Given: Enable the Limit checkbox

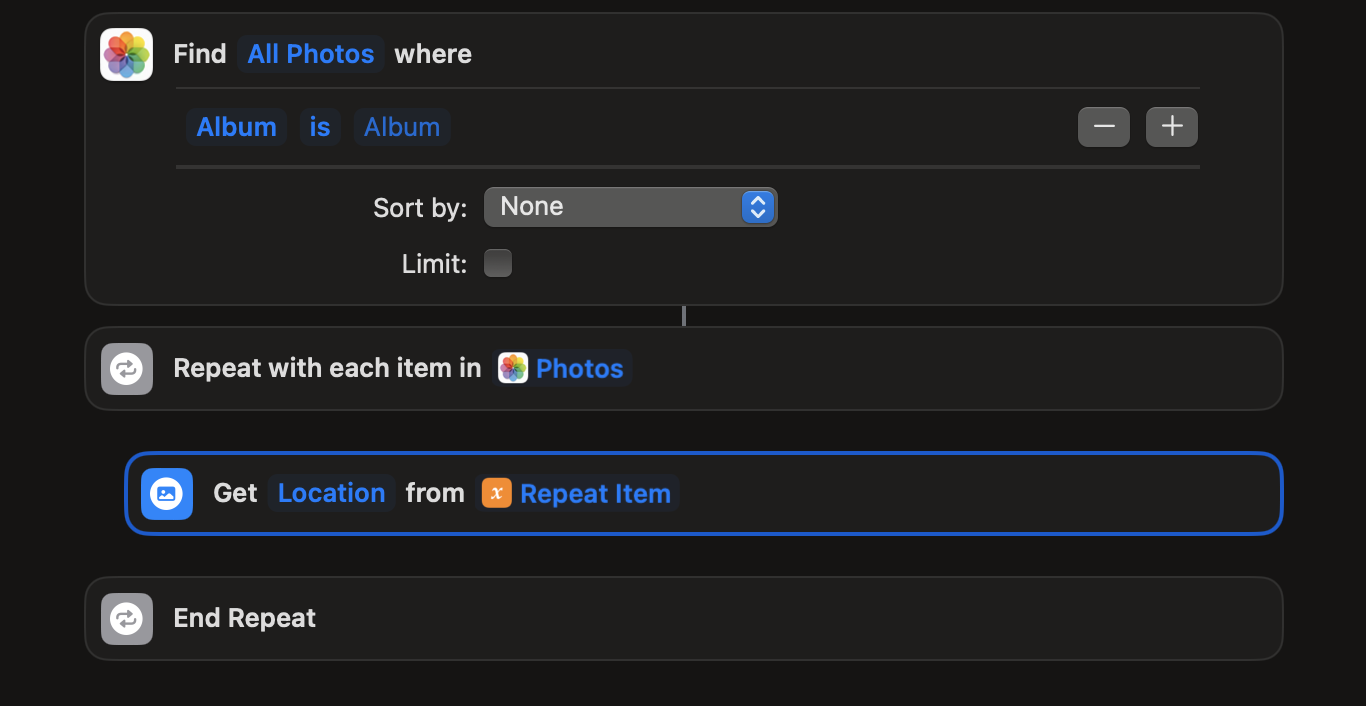Looking at the screenshot, I should [x=498, y=263].
